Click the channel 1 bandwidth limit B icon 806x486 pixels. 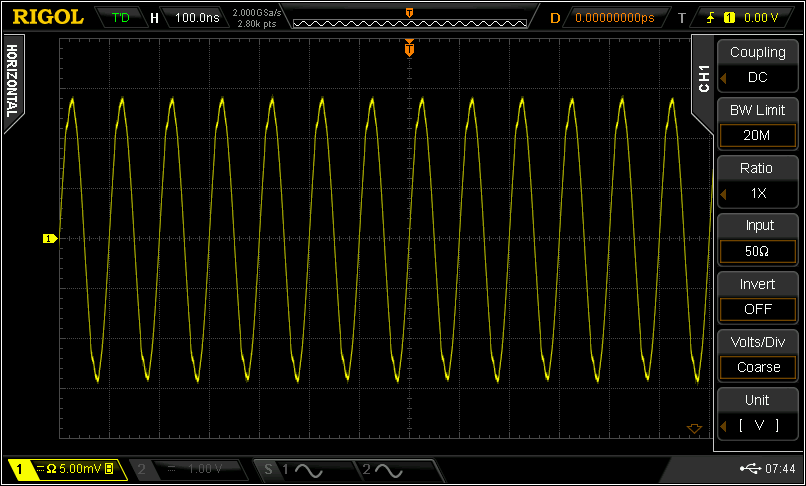pos(108,469)
